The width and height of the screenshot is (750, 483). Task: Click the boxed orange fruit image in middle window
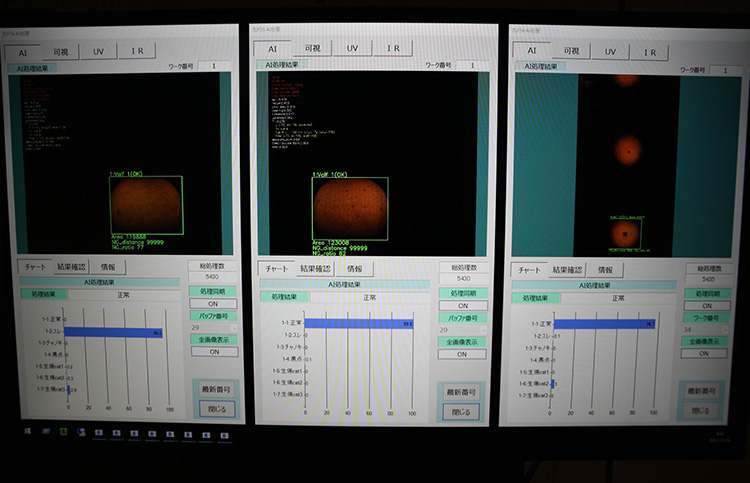pyautogui.click(x=350, y=209)
